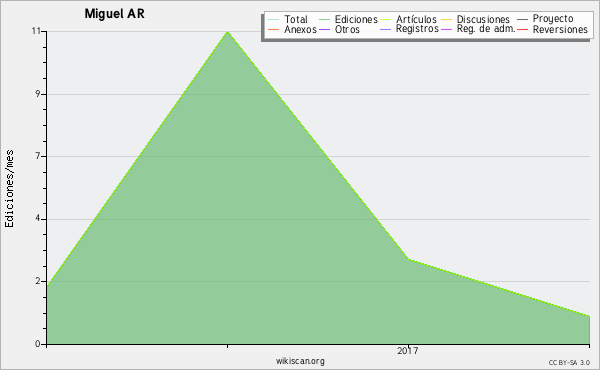Click the Artículos legend entry
The height and width of the screenshot is (370, 600).
(x=408, y=19)
